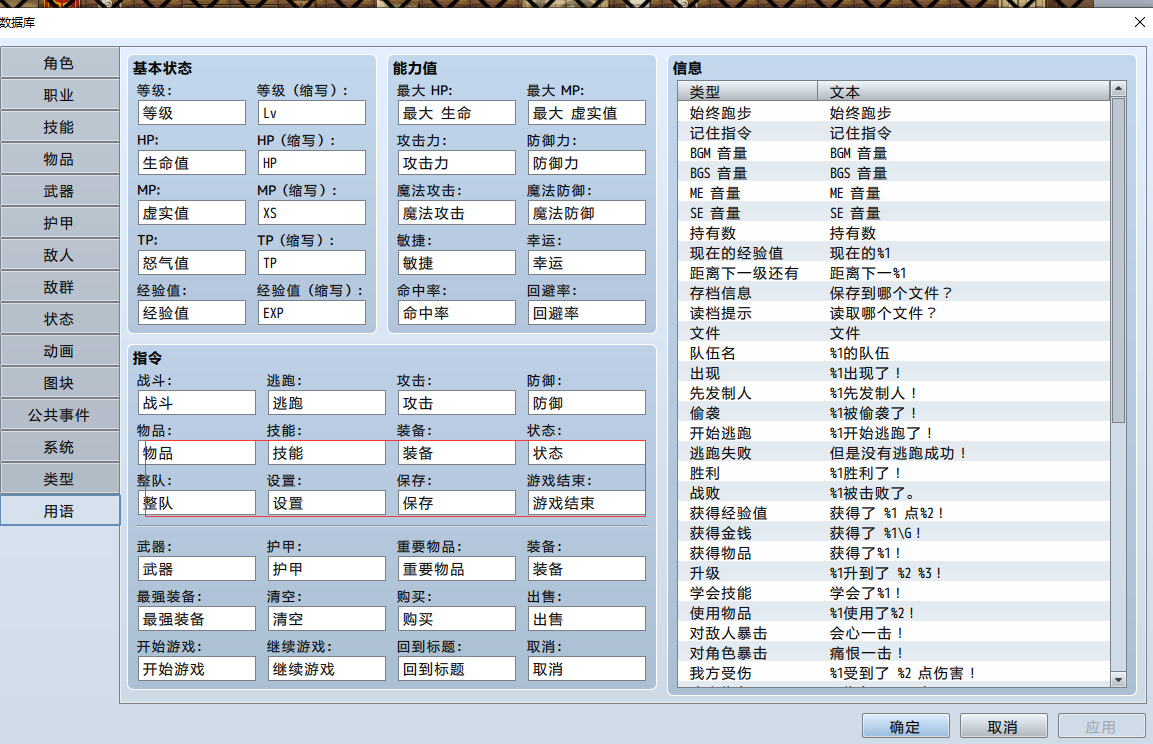Click the 魔法防御 parameter field
The image size is (1153, 744).
(587, 212)
